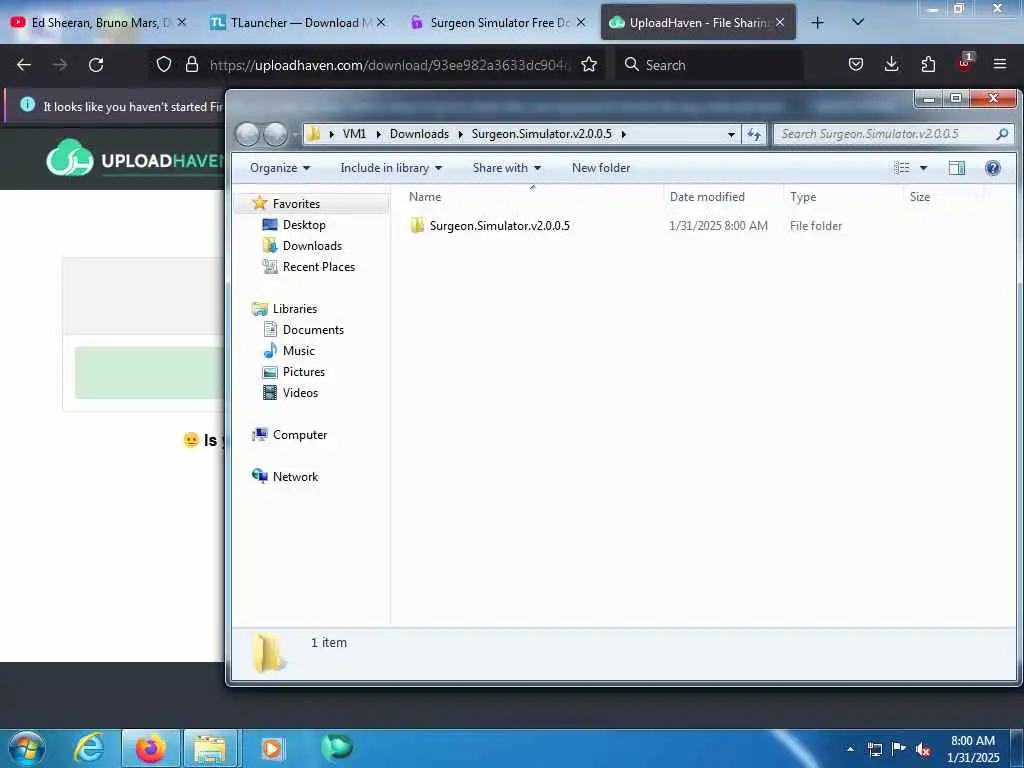Open the Organize menu
This screenshot has width=1024, height=768.
(x=280, y=168)
